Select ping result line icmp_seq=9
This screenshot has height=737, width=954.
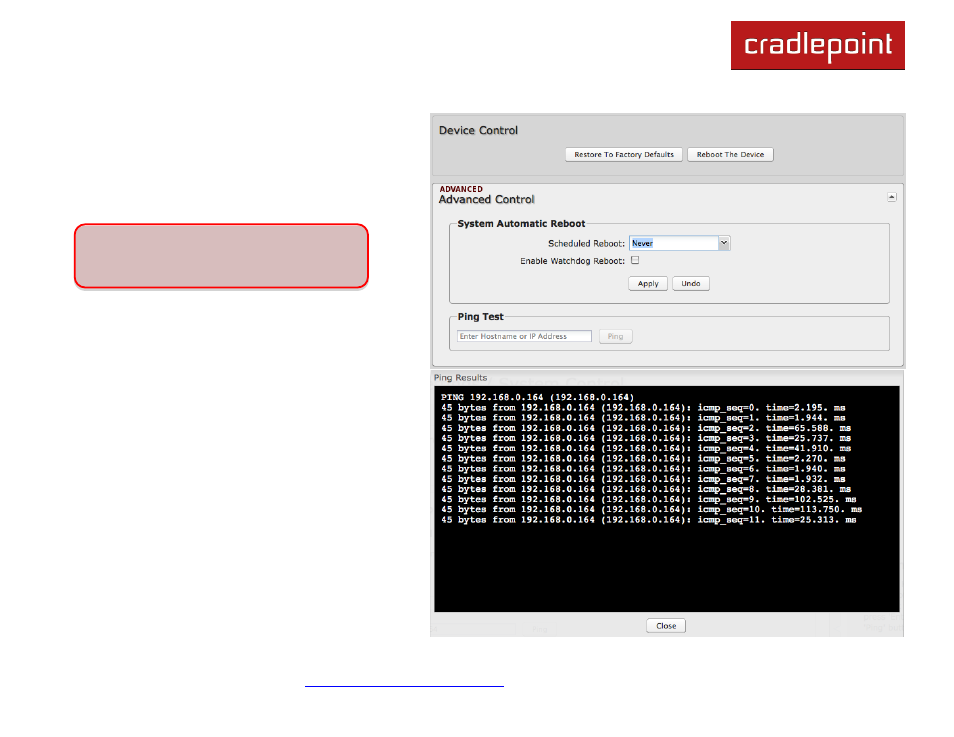[649, 499]
